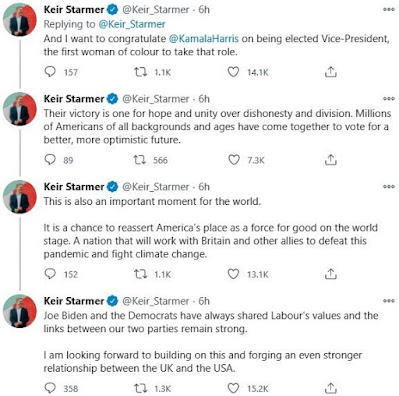Like the tweet with 7.3K likes
Image resolution: width=399 pixels, height=396 pixels.
[234, 160]
